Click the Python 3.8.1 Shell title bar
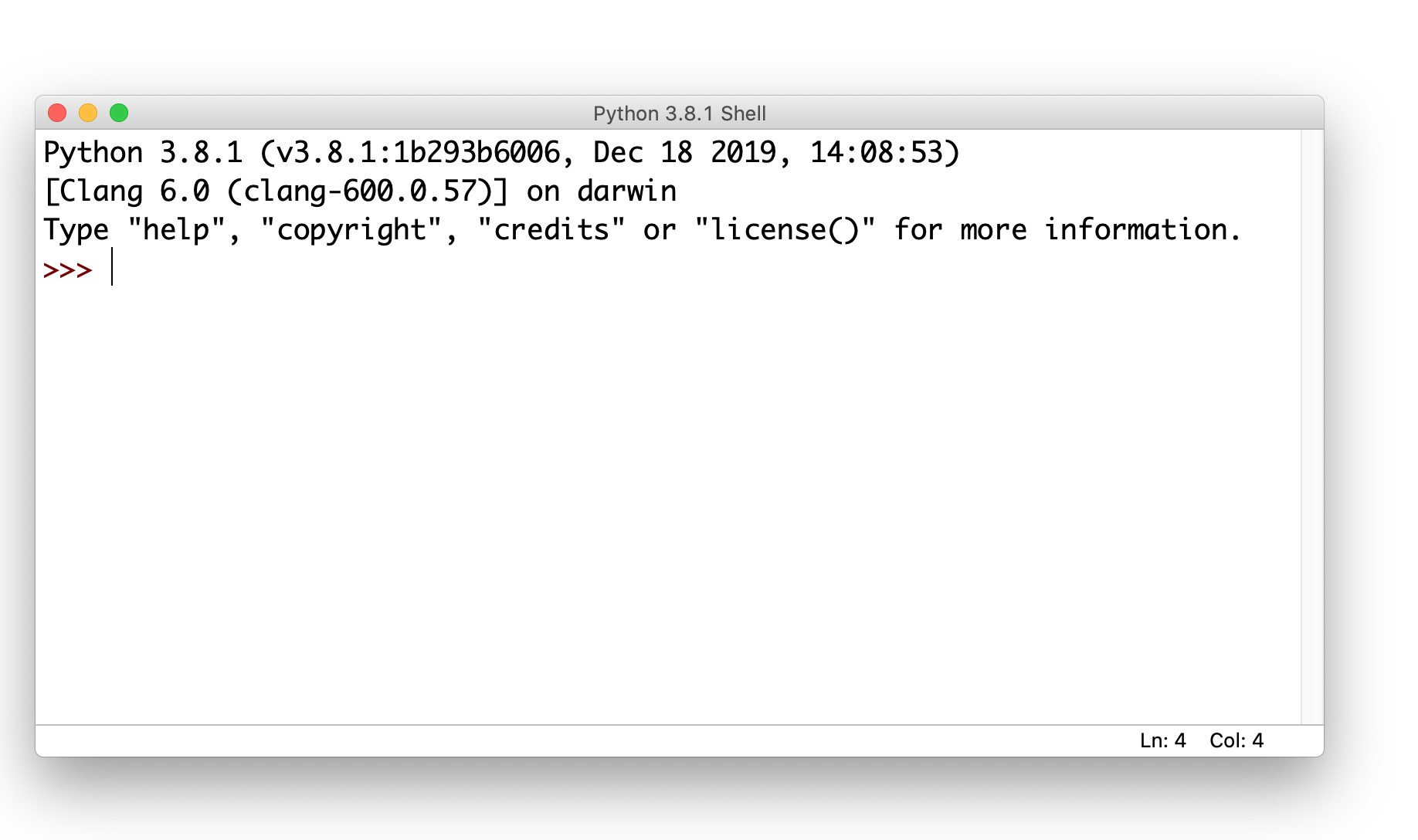Screen dimensions: 1418x840 680,113
